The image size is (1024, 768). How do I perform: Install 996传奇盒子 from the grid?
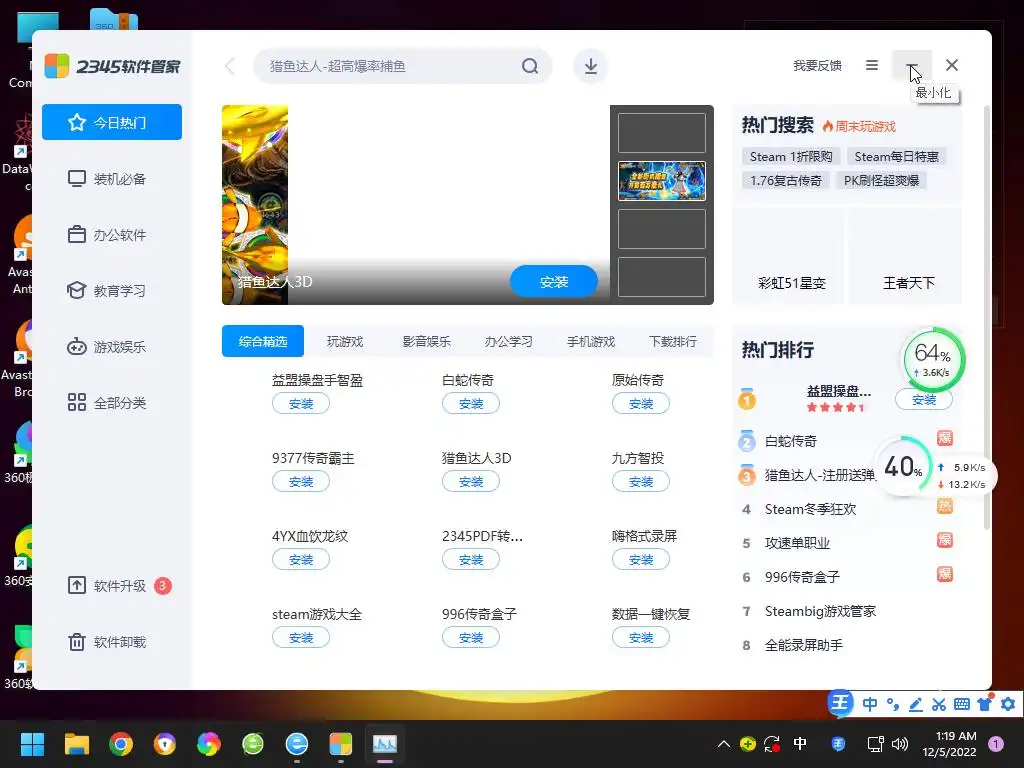(471, 637)
